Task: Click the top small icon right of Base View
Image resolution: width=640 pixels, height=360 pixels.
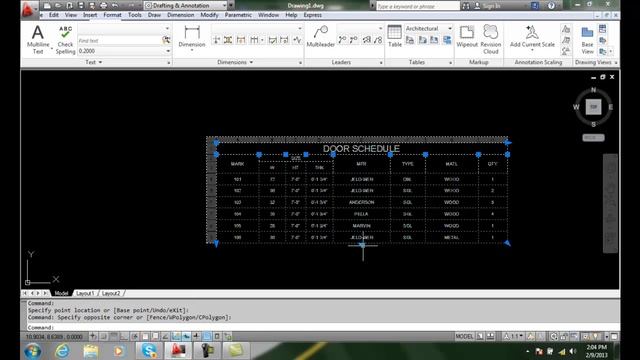Action: point(602,29)
